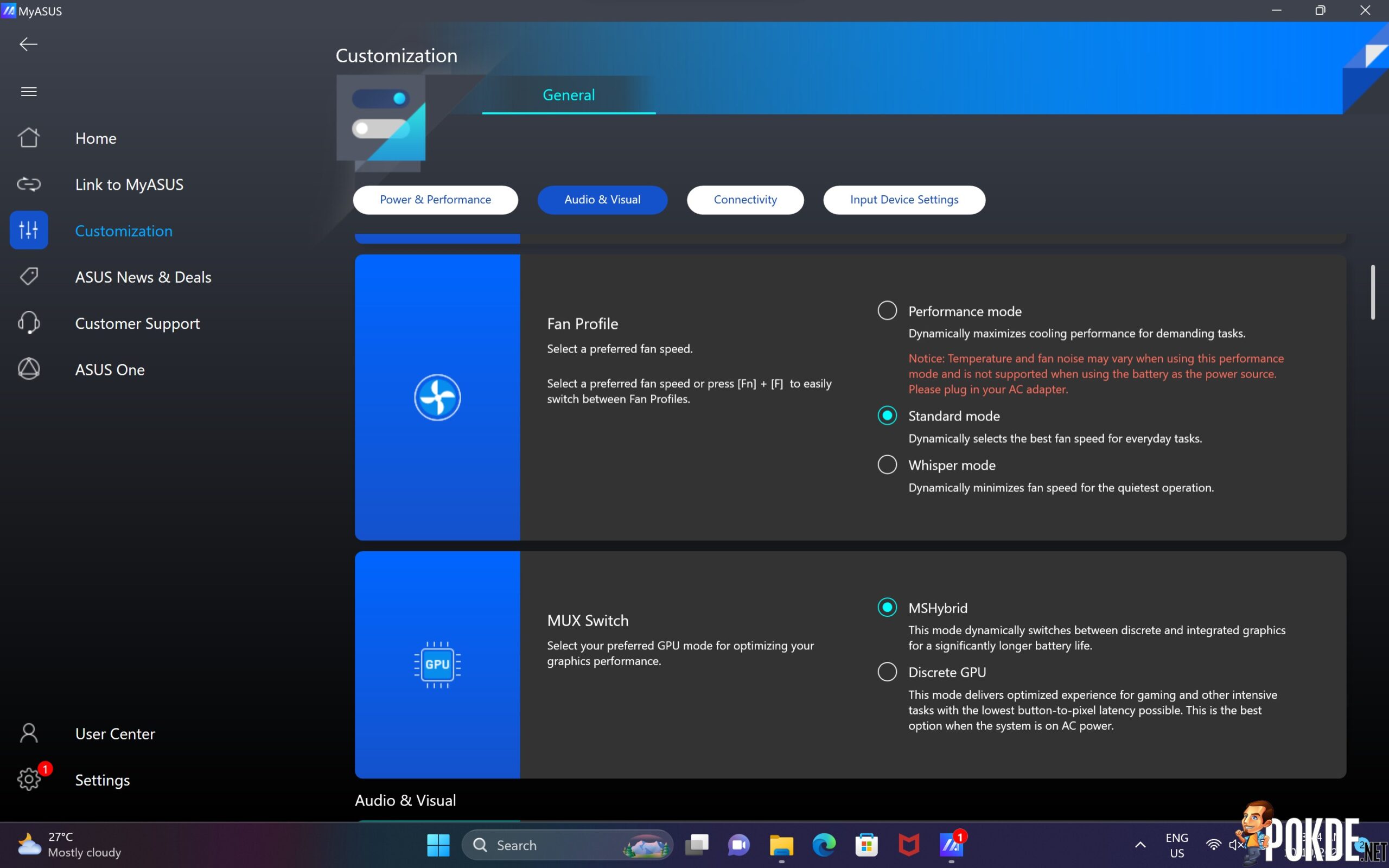Image resolution: width=1389 pixels, height=868 pixels.
Task: Click the "Fan Profile" heading
Action: pos(583,324)
